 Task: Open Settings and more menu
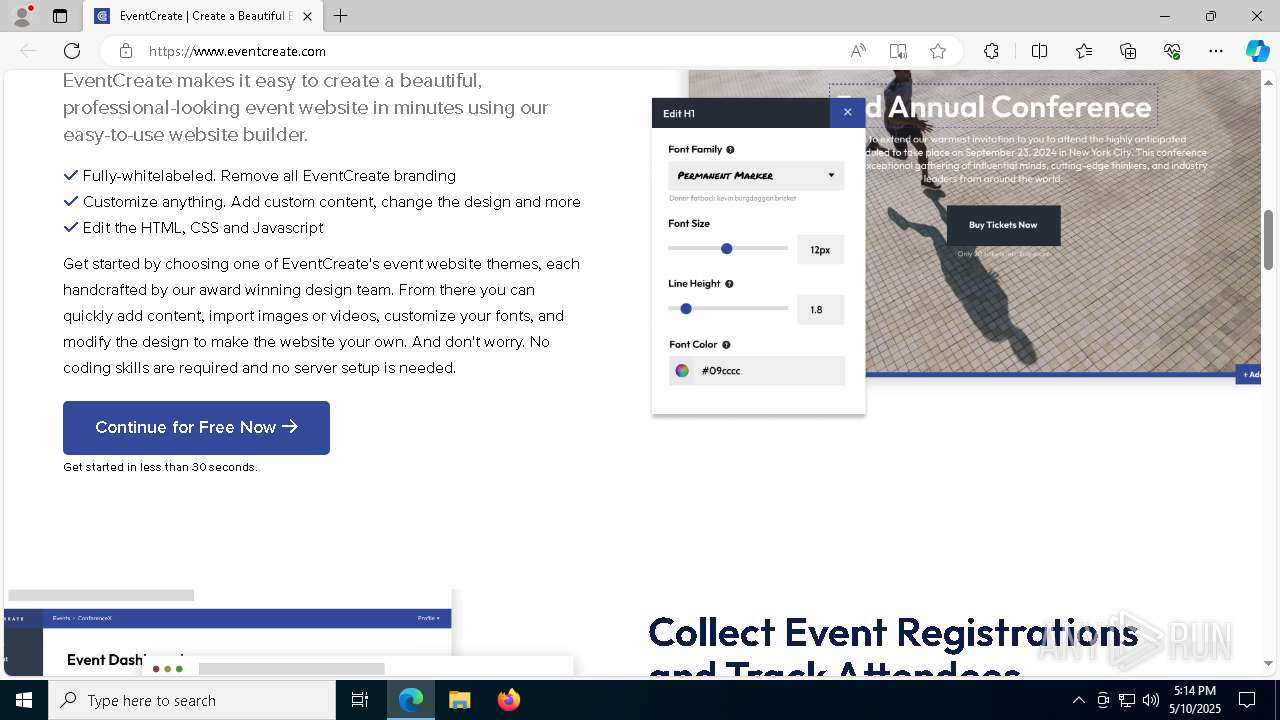point(1216,51)
